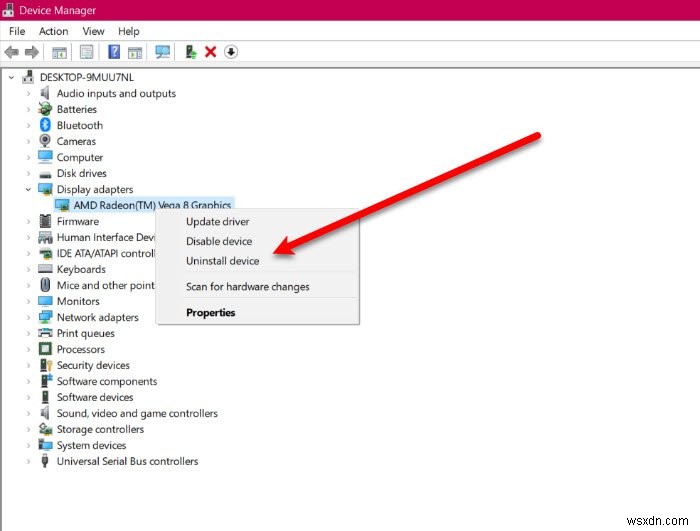Select the Computer tree label
Image resolution: width=700 pixels, height=531 pixels.
coord(80,157)
